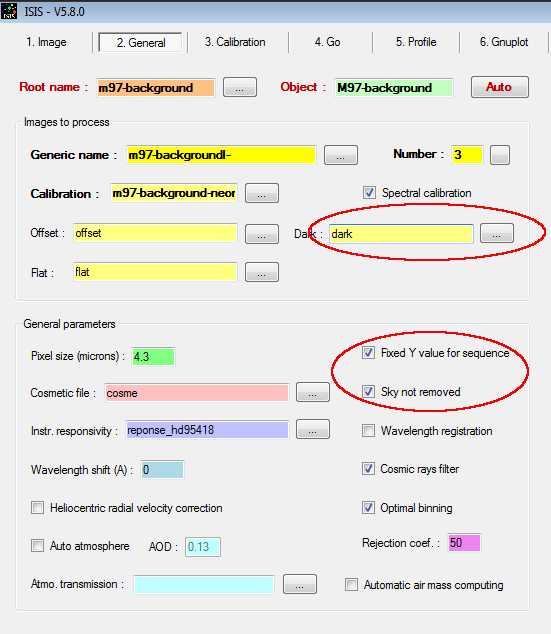The image size is (551, 634).
Task: Browse for Generic name image files
Action: pos(341,155)
